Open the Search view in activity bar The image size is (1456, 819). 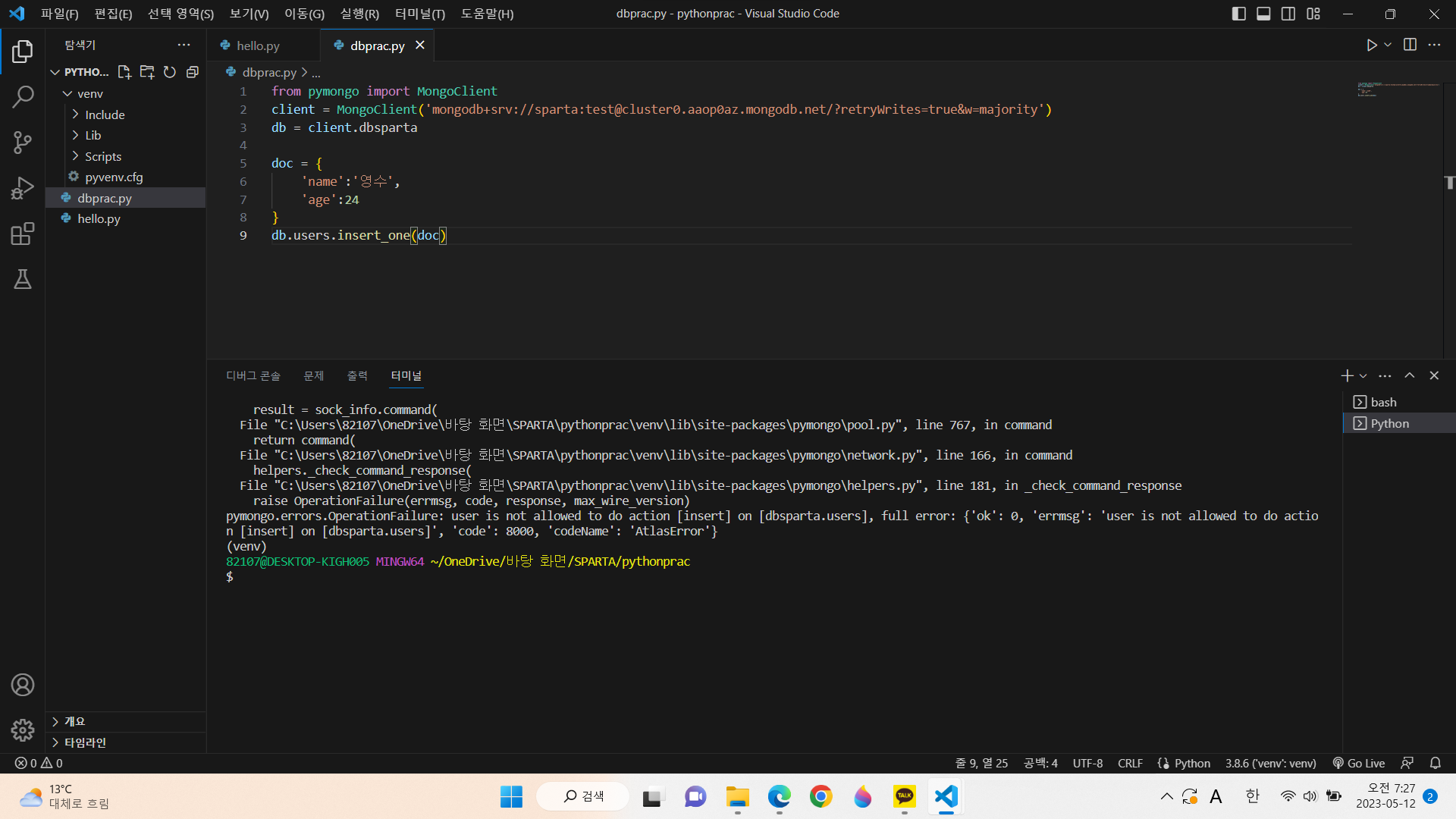(23, 97)
